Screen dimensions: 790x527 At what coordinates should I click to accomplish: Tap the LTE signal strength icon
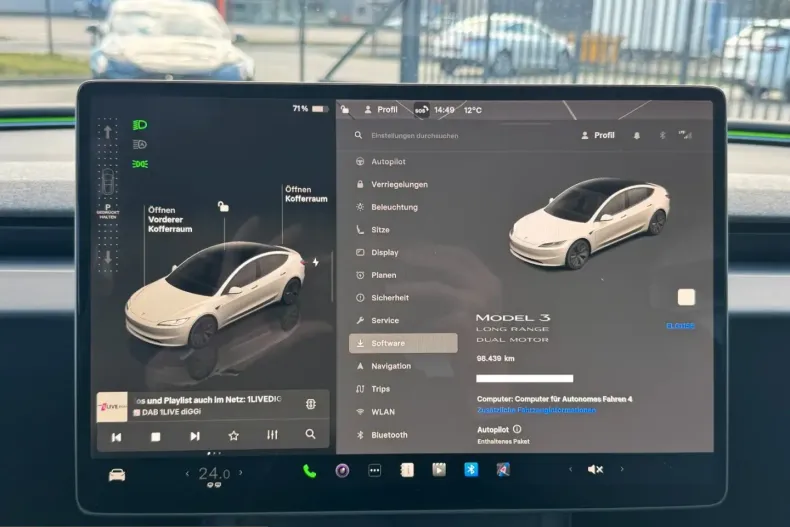685,135
